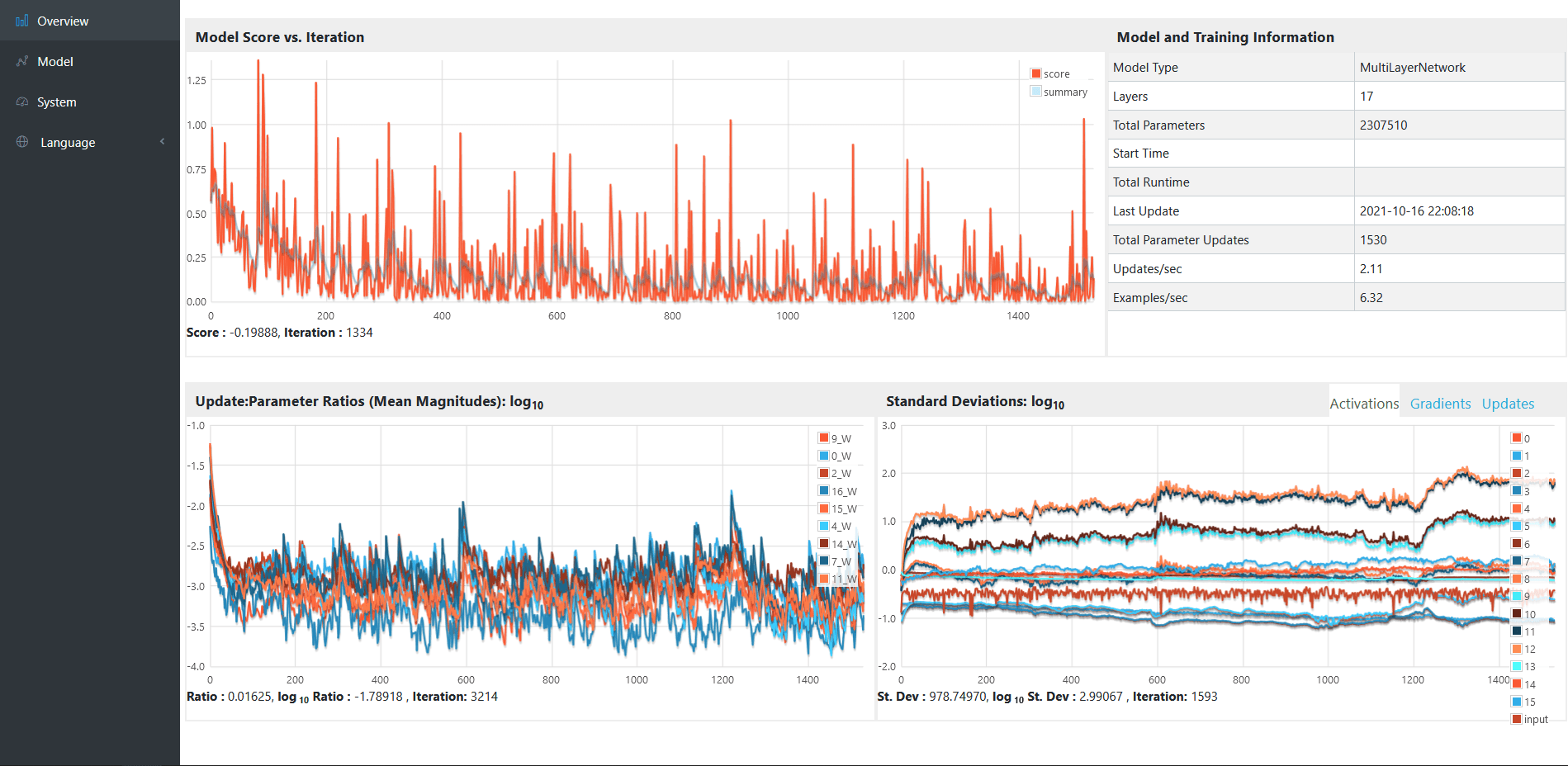The image size is (1568, 766).
Task: Click layer 12 swatch in Standard Deviations legend
Action: click(1516, 649)
